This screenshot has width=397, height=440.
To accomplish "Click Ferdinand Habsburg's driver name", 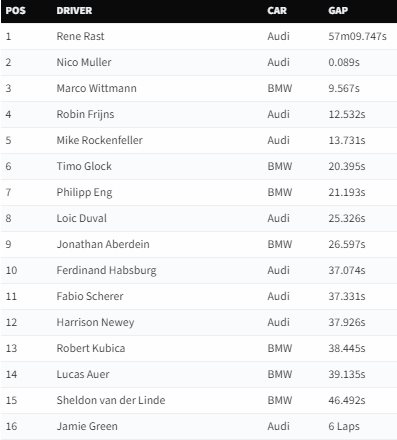I will tap(106, 270).
